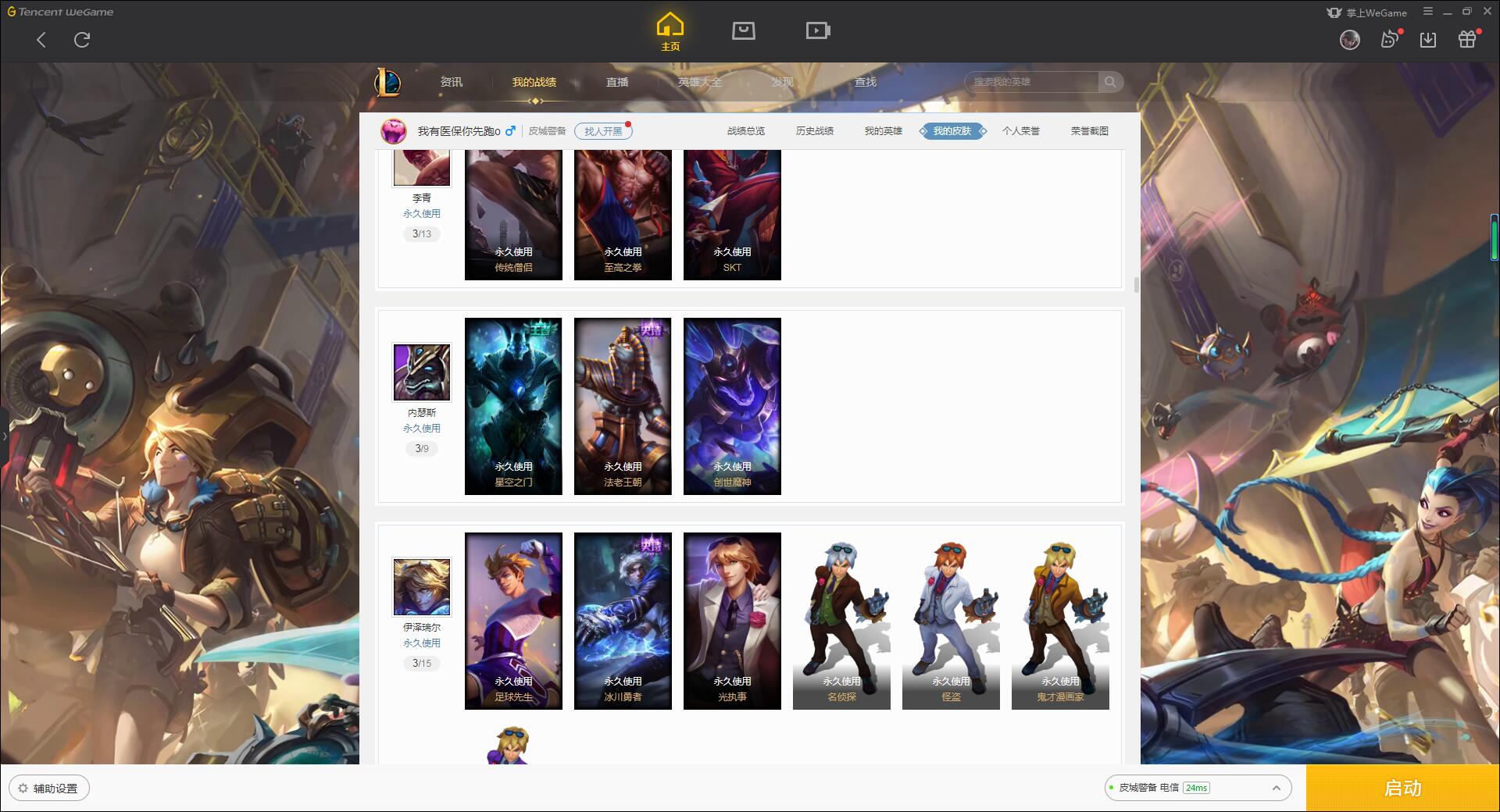Screen dimensions: 1500x812
Task: Click the Tencent WeGame logo
Action: coord(61,12)
